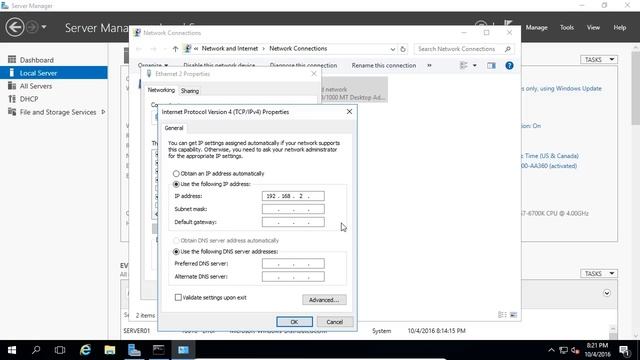Click the Network Connections taskbar icon
This screenshot has height=360, width=640.
click(183, 350)
